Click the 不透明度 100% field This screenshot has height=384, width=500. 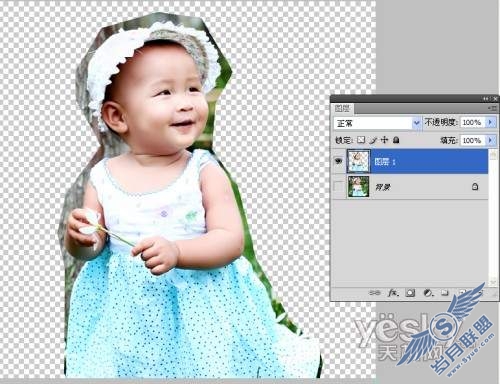(473, 122)
